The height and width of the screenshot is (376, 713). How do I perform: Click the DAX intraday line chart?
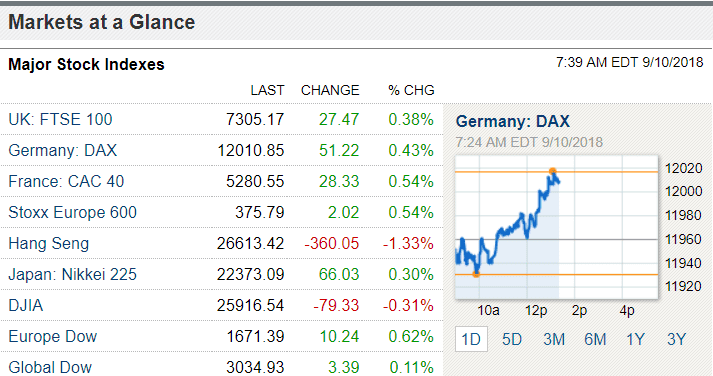(557, 227)
